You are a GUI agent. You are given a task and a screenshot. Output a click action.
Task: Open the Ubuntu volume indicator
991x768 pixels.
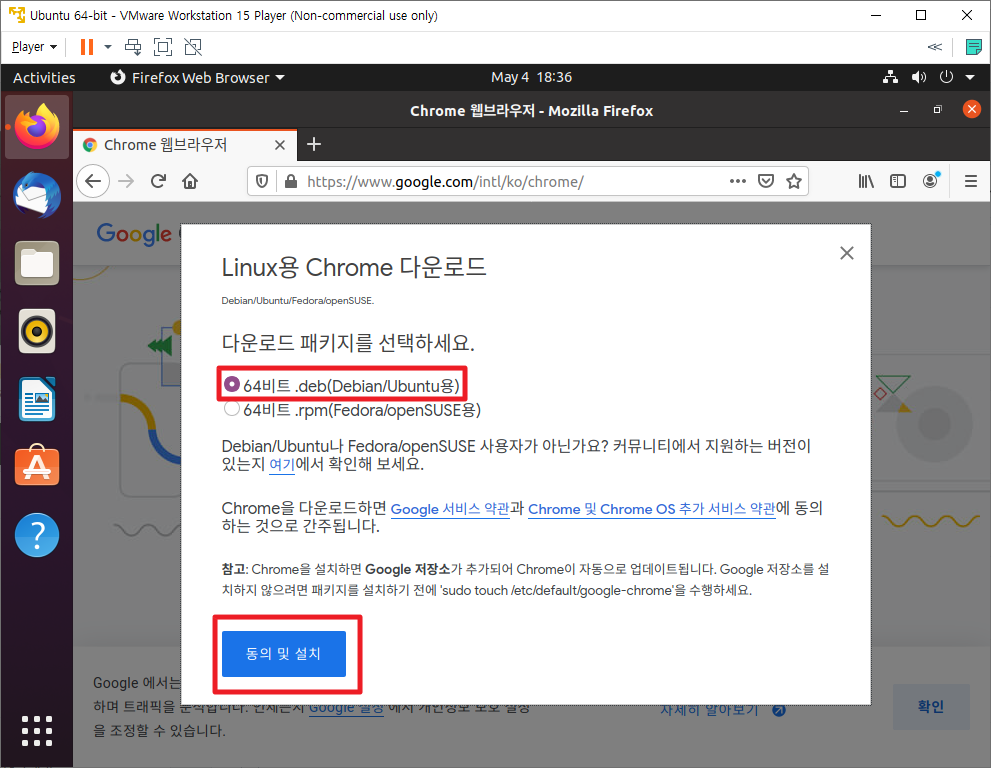(x=918, y=77)
